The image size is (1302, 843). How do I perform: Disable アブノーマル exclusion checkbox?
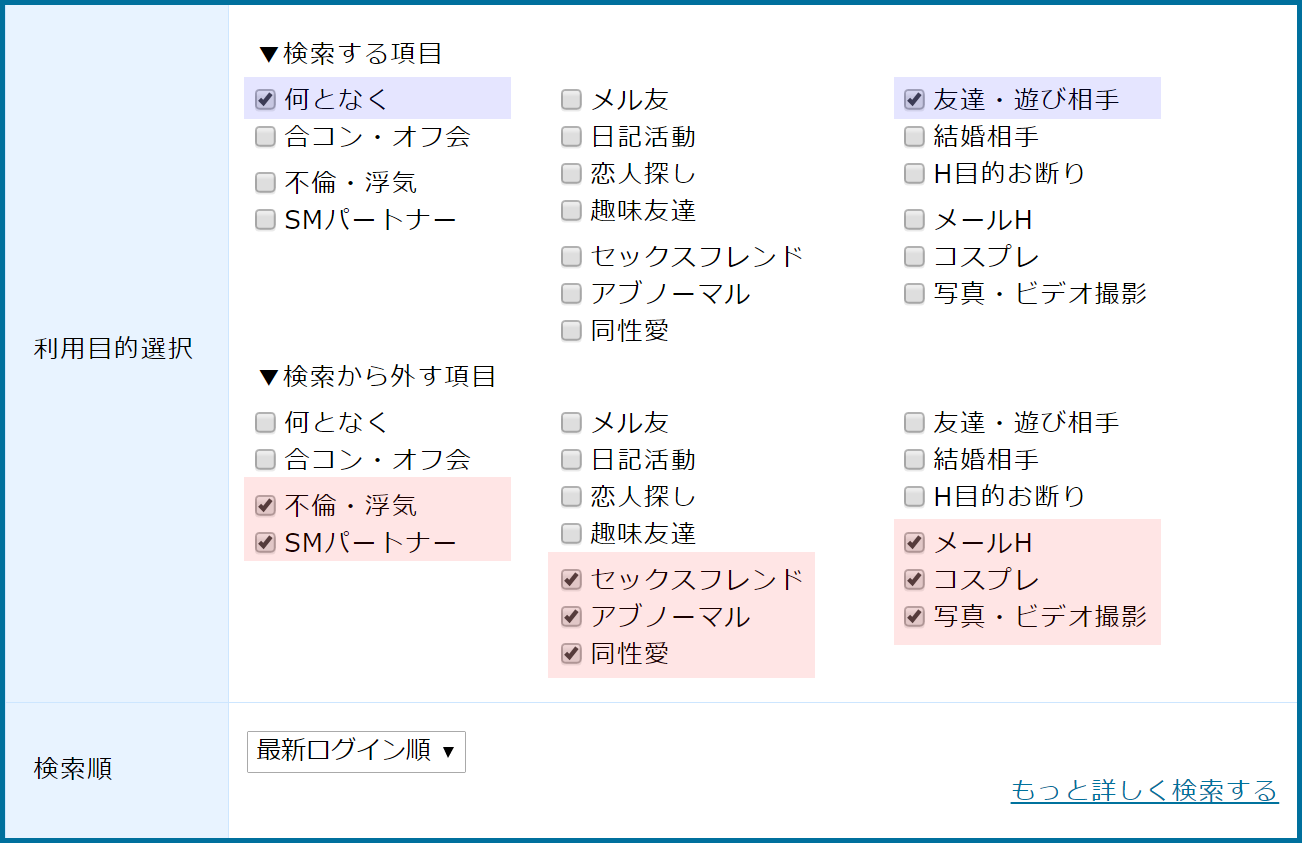click(x=571, y=616)
